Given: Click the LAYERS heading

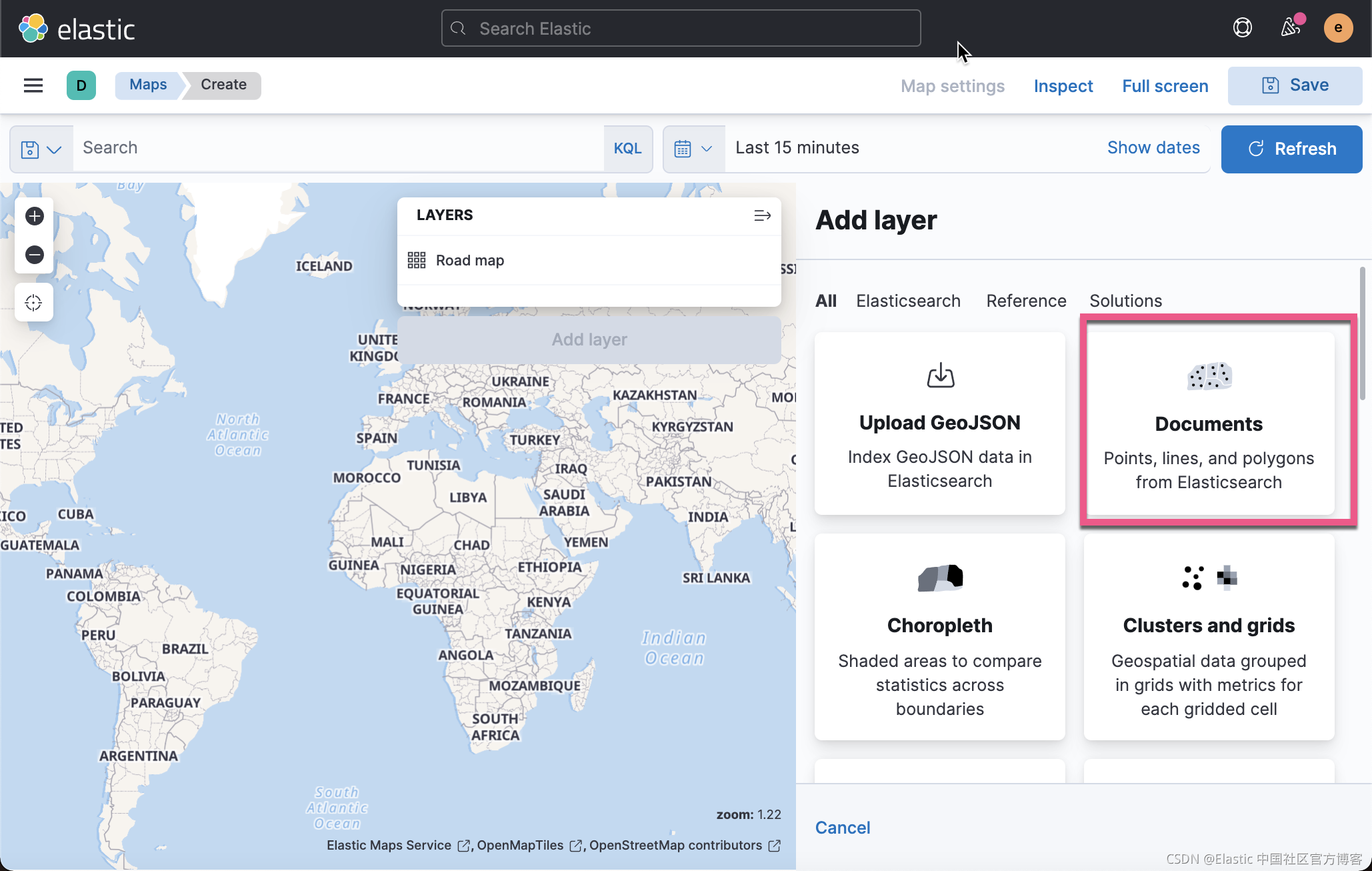Looking at the screenshot, I should tap(445, 215).
